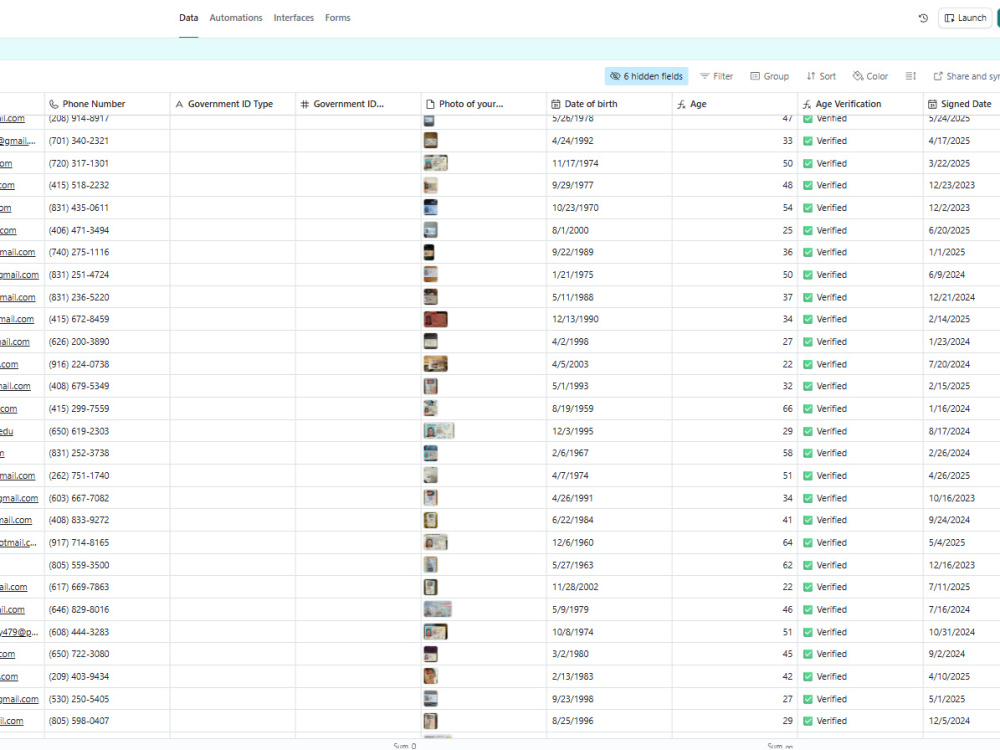Screen dimensions: 1000x750
Task: Click the formula icon in Age header
Action: pos(681,104)
